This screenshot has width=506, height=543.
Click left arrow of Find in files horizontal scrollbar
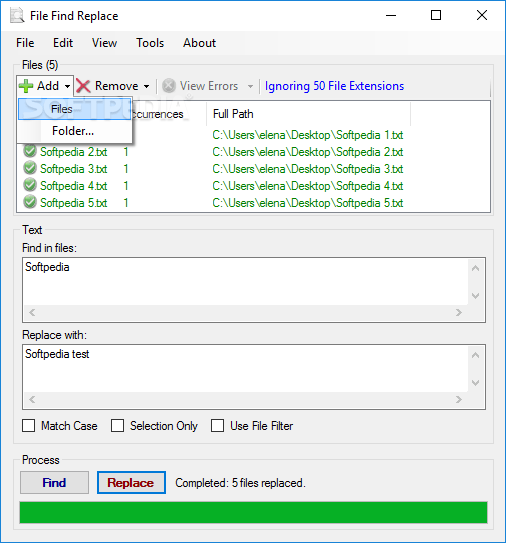[x=32, y=312]
